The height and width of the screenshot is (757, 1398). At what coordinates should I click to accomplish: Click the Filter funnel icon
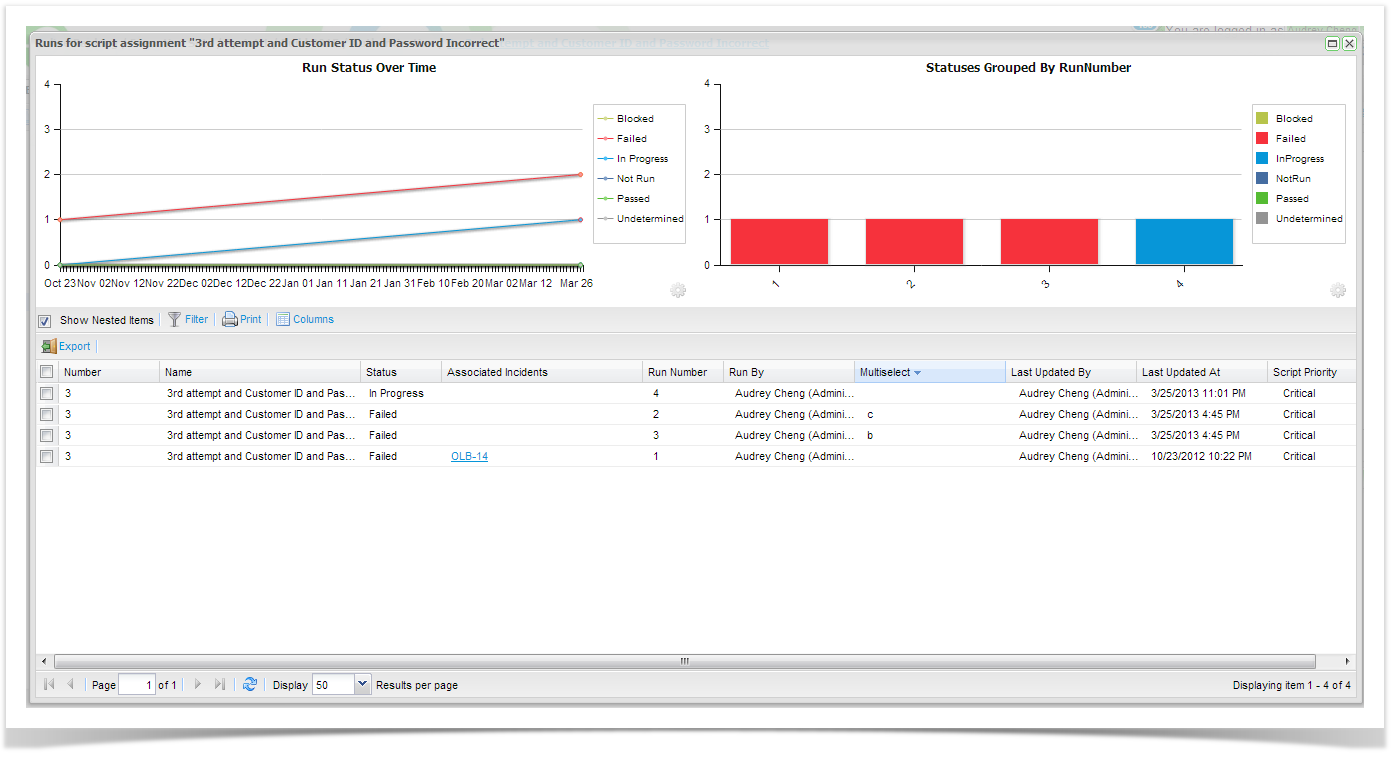tap(175, 320)
